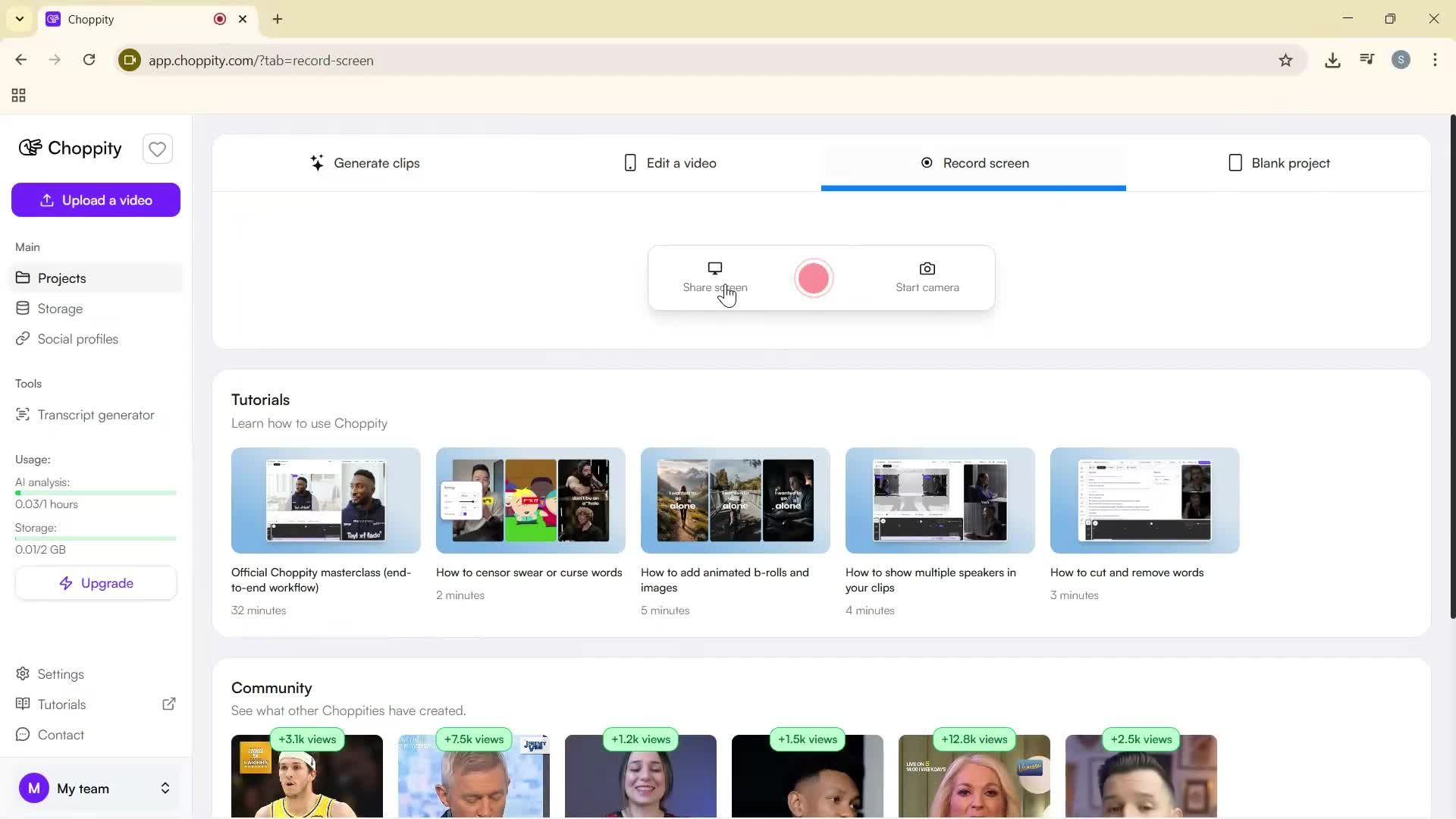Expand the My team account switcher
Screen dimensions: 1456x819
(165, 788)
